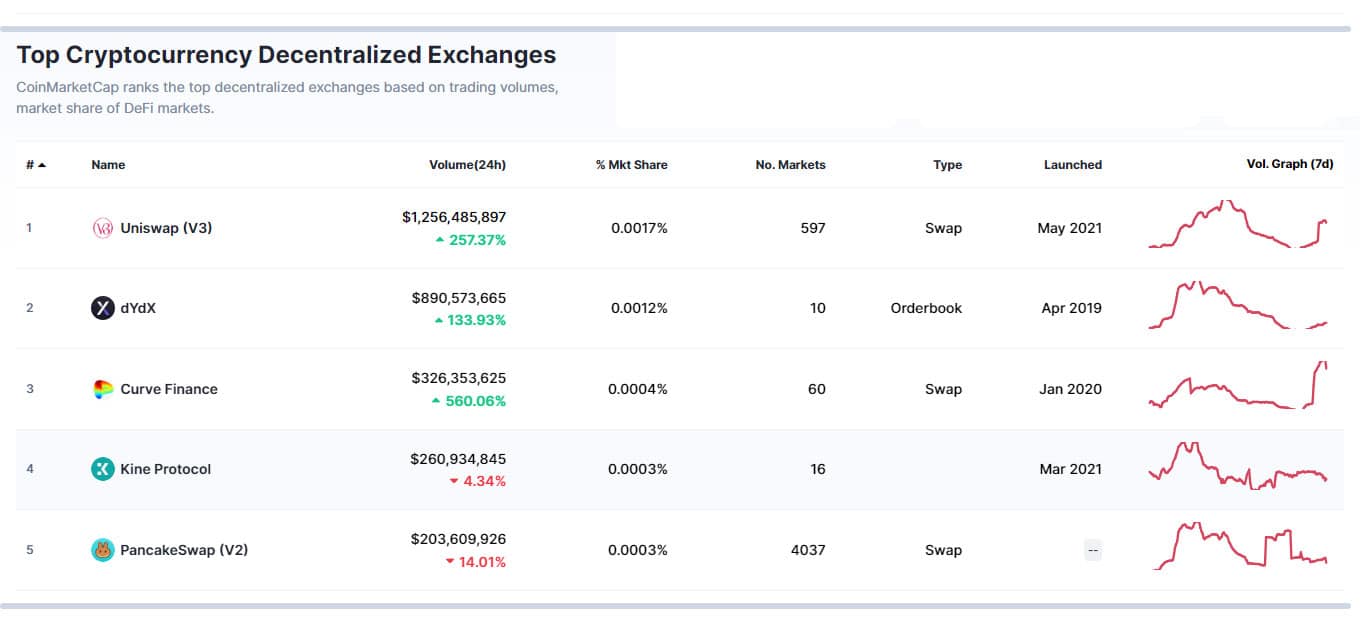Image resolution: width=1366 pixels, height=624 pixels.
Task: Click the Jan 2020 launch date
Action: tap(1071, 389)
